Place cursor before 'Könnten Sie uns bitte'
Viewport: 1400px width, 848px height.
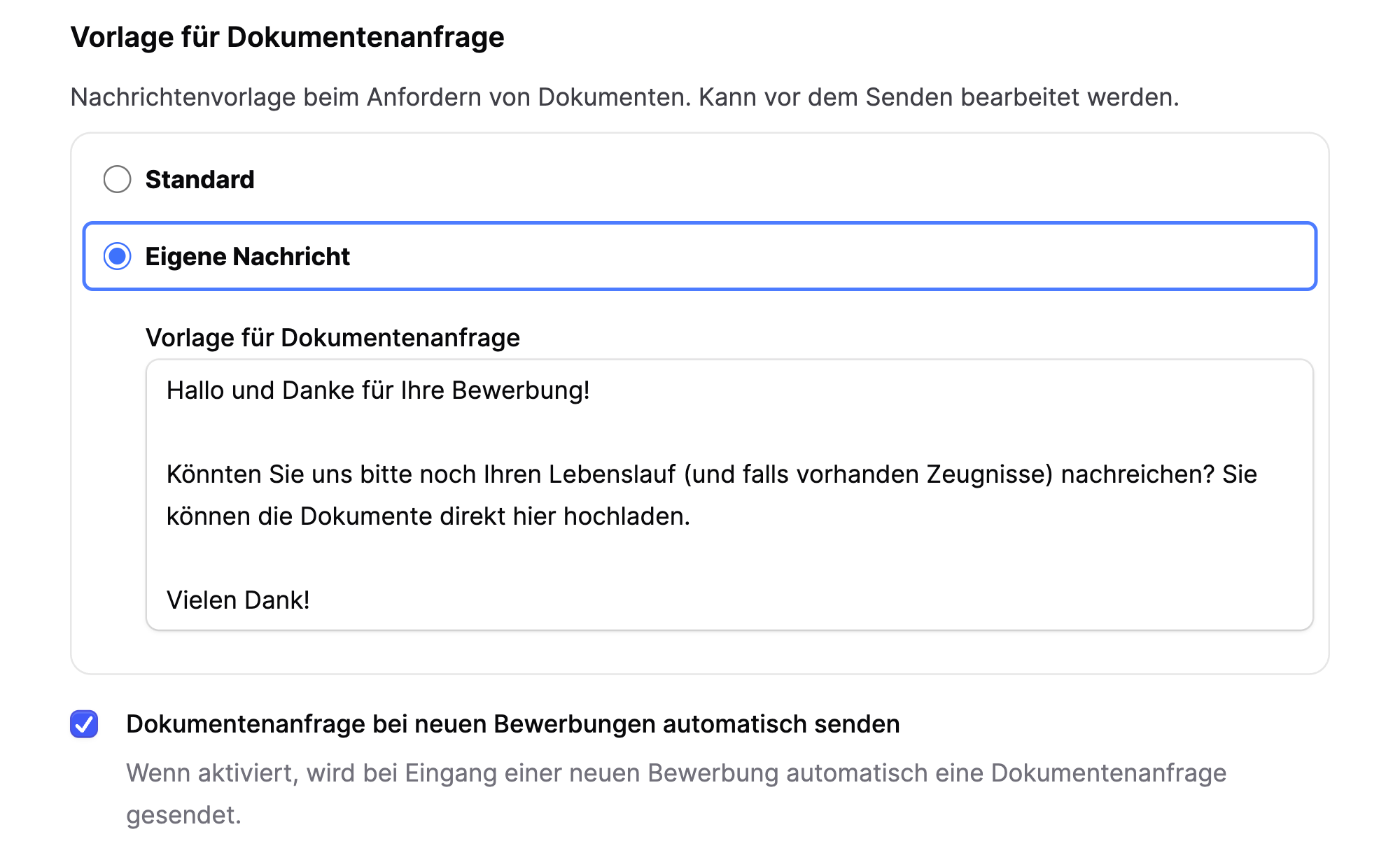coord(168,474)
